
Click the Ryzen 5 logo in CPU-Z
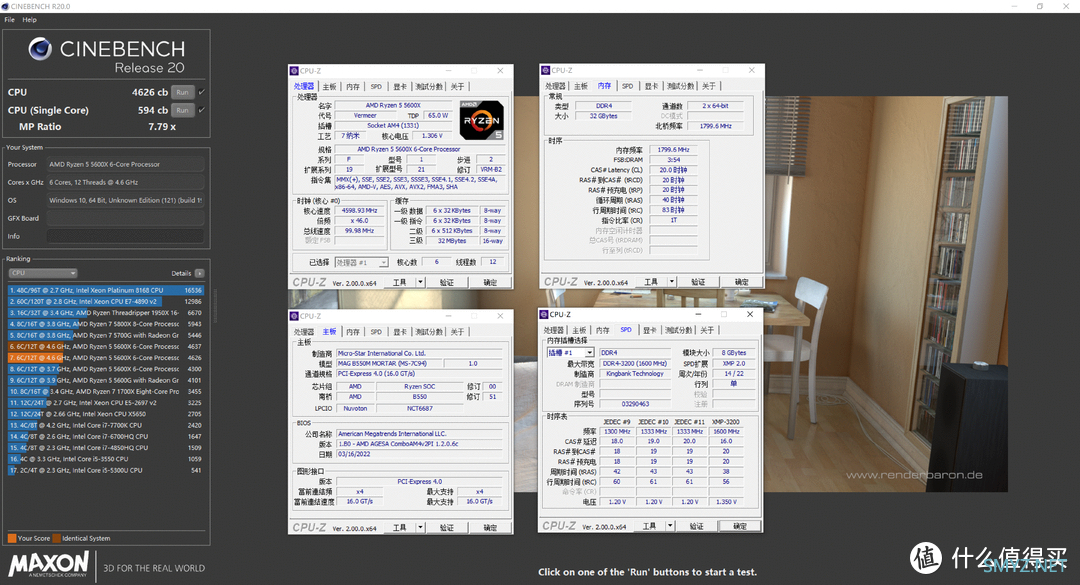click(481, 120)
